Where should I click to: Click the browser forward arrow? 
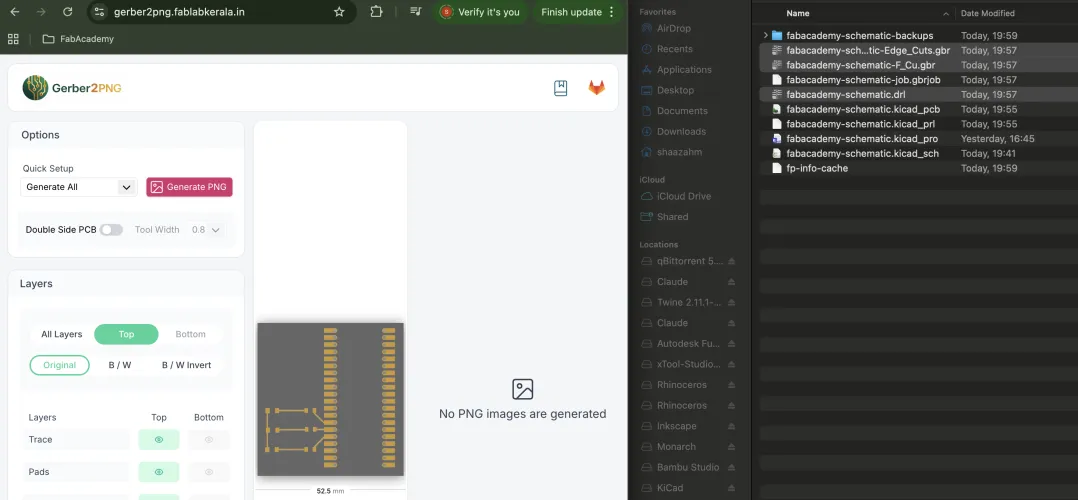(x=41, y=12)
